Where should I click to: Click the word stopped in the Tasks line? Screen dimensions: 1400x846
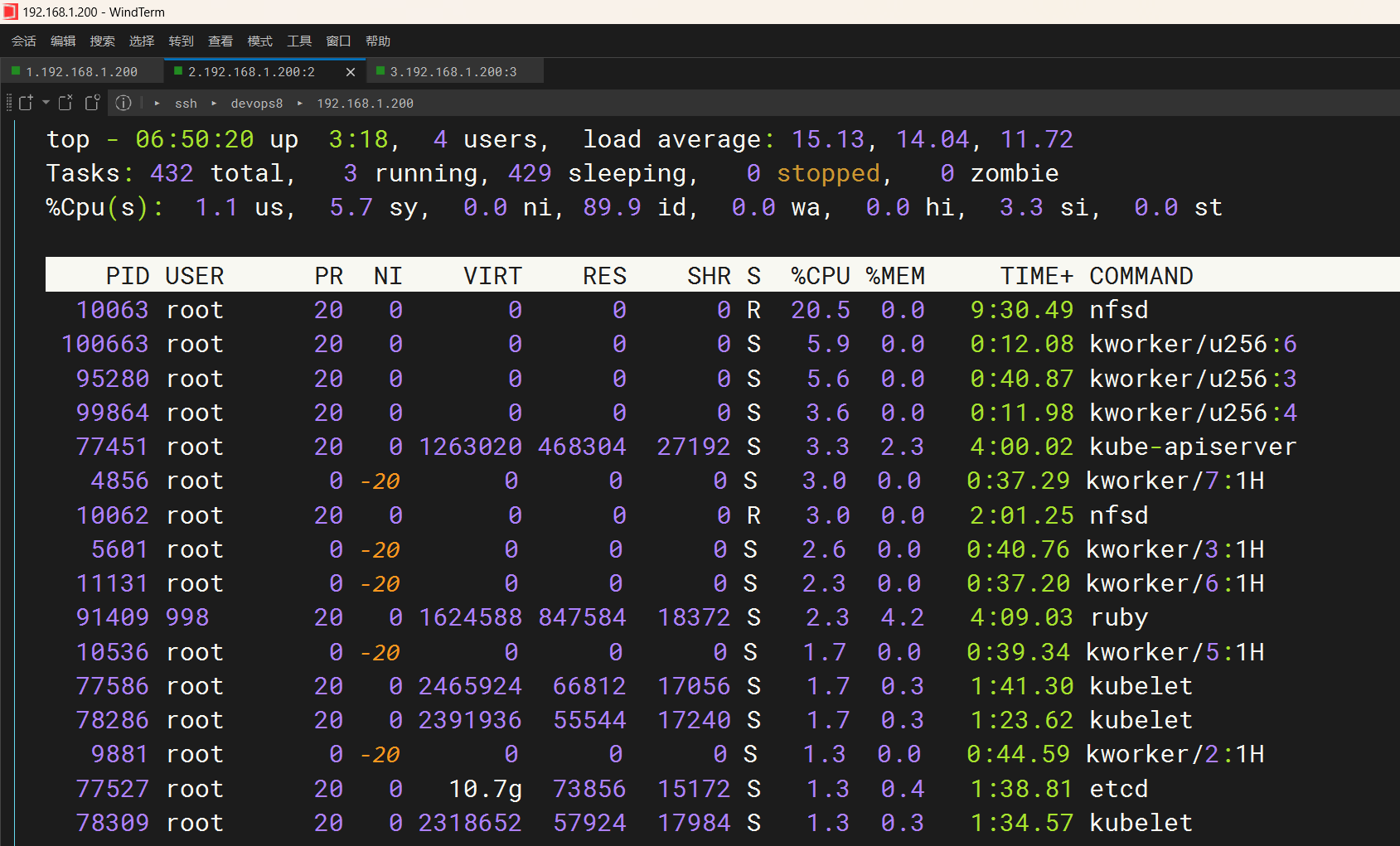pyautogui.click(x=828, y=173)
